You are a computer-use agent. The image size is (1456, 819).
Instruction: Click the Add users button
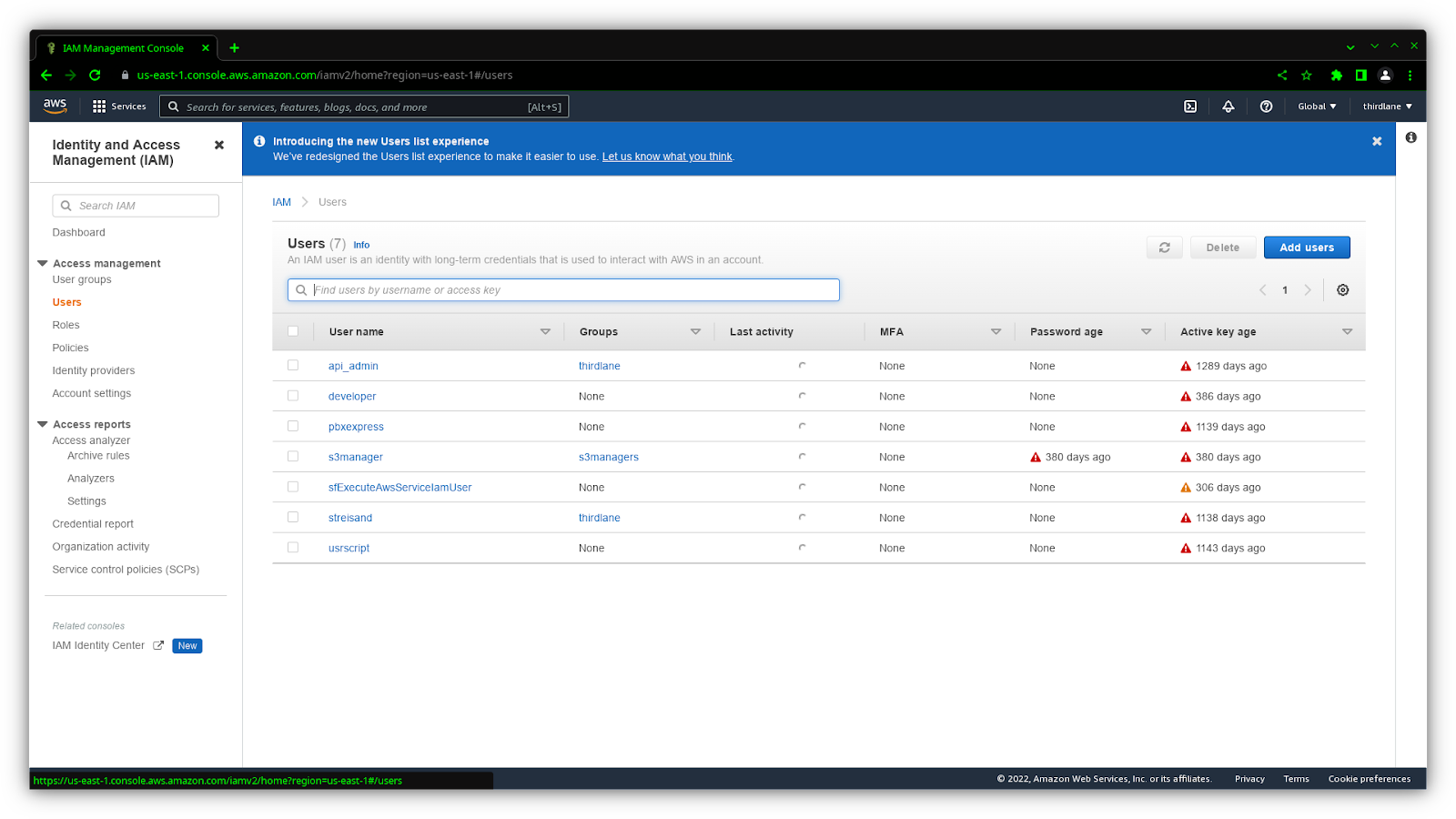point(1307,248)
